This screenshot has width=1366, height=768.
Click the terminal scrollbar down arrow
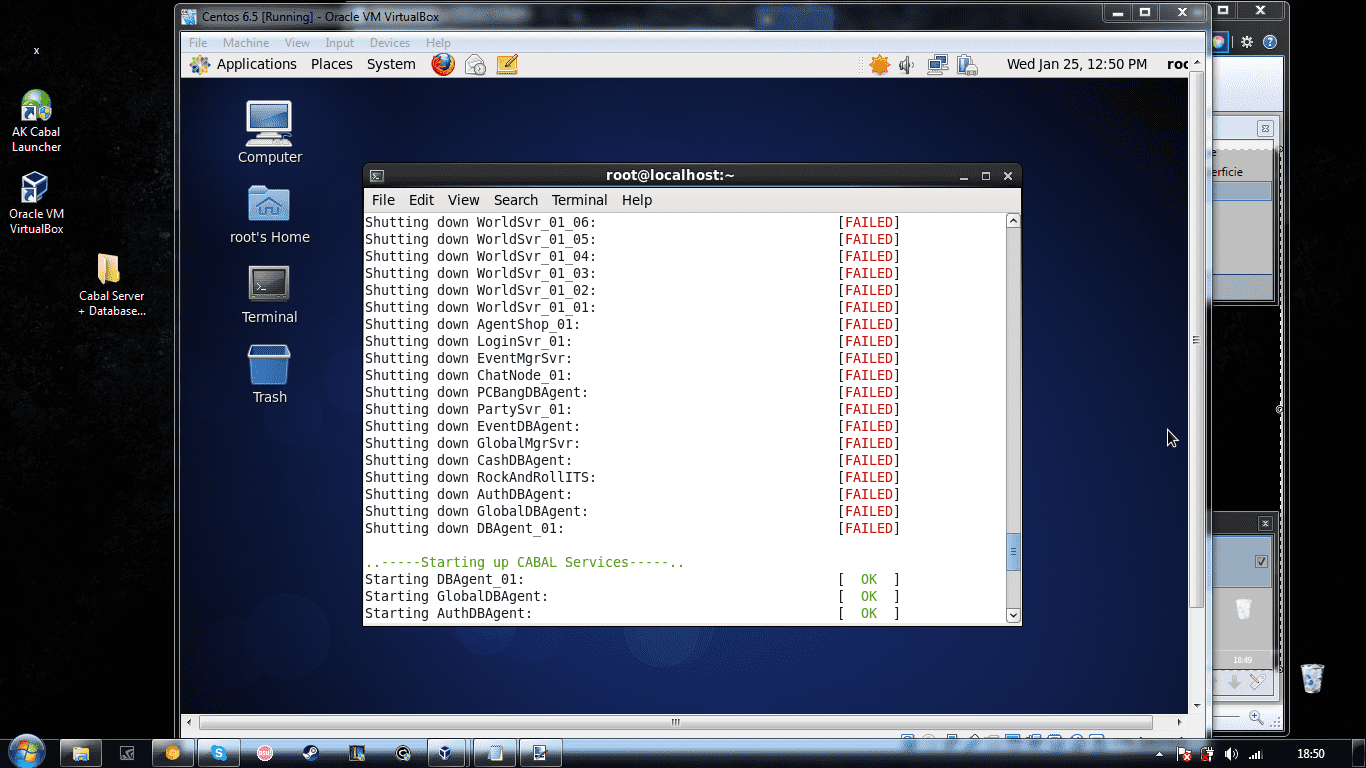click(1013, 615)
